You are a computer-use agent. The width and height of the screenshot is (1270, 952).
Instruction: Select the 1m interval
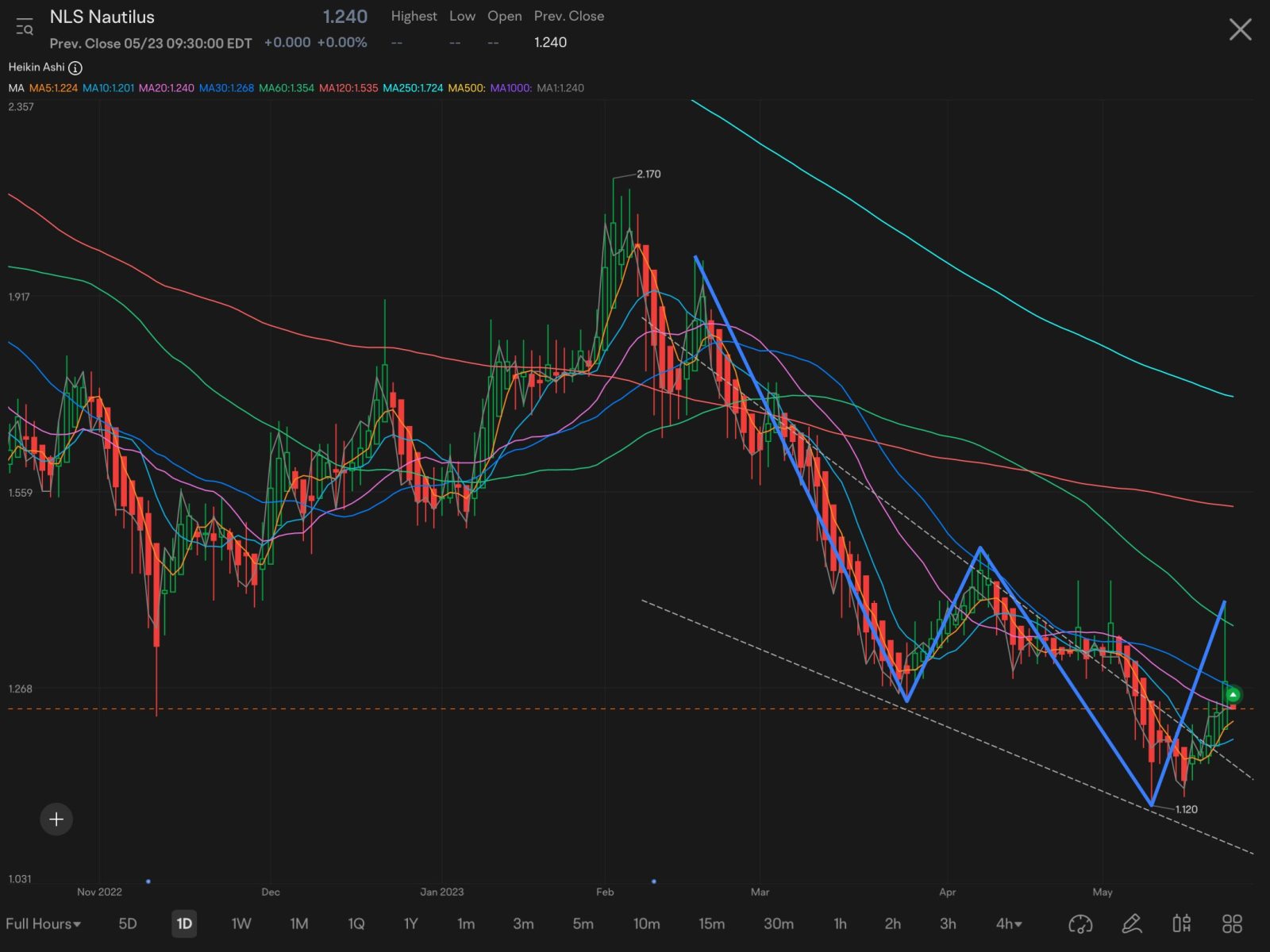(466, 923)
